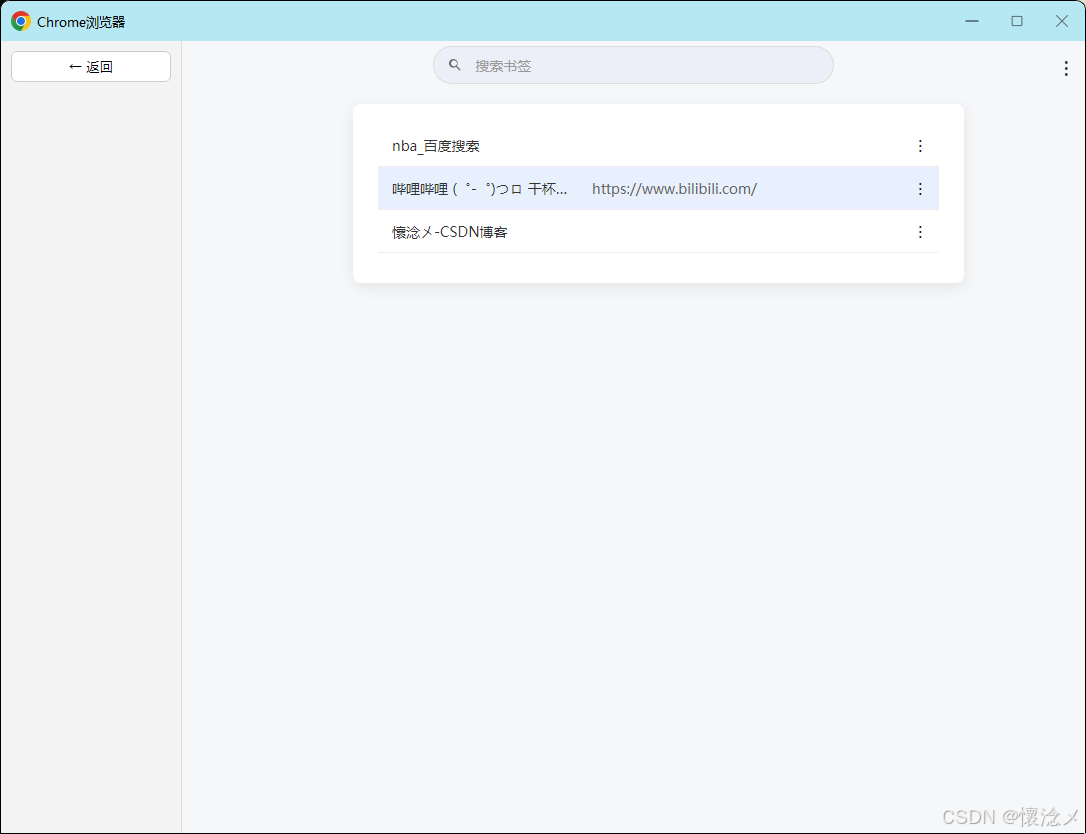Open more actions for nba_百度搜索 bookmark

(x=920, y=145)
